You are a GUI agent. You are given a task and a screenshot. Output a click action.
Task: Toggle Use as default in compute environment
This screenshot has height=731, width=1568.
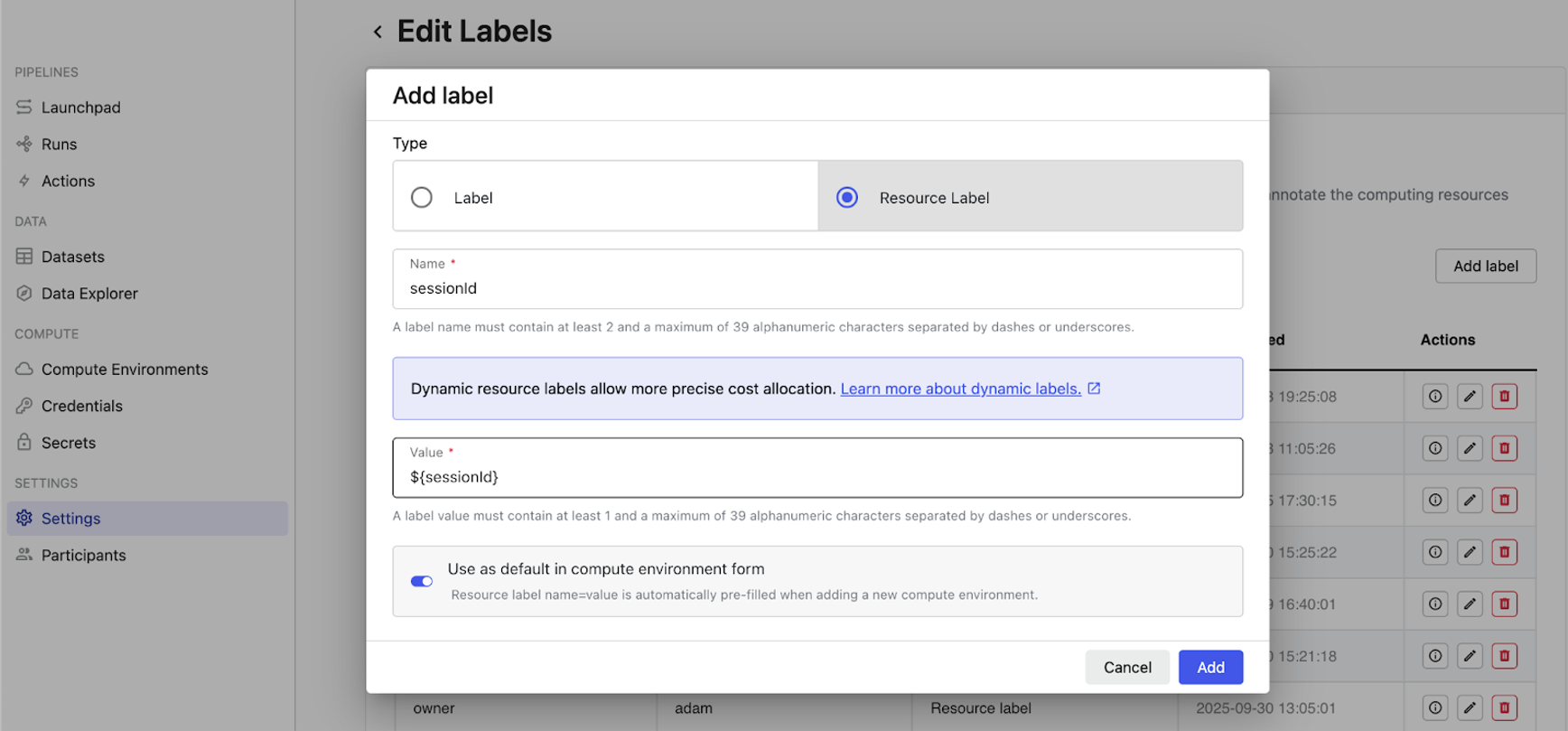422,581
